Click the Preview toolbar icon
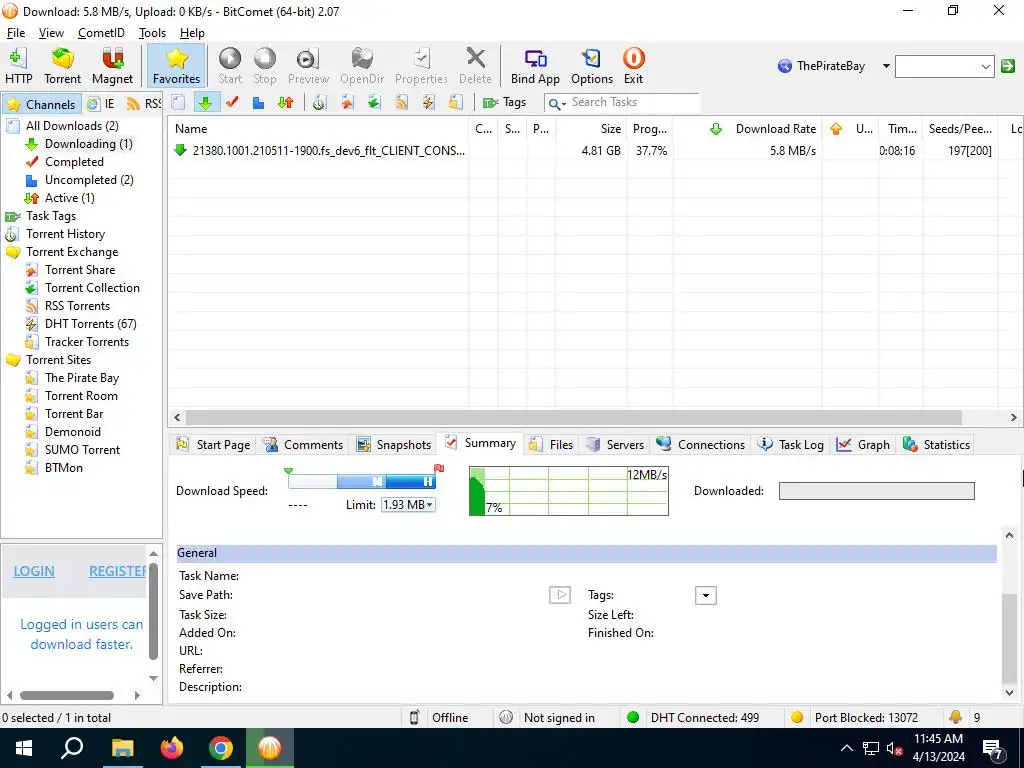 point(308,66)
